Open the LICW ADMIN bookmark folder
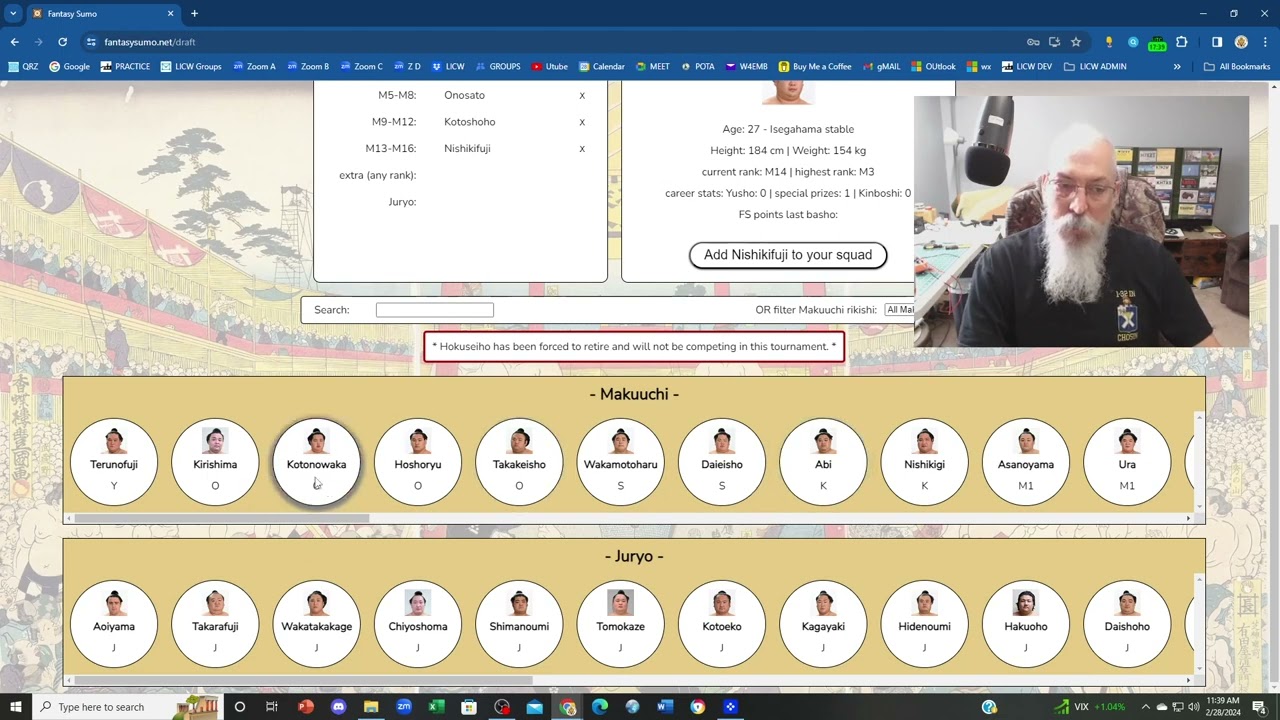The image size is (1280, 720). (x=1095, y=67)
